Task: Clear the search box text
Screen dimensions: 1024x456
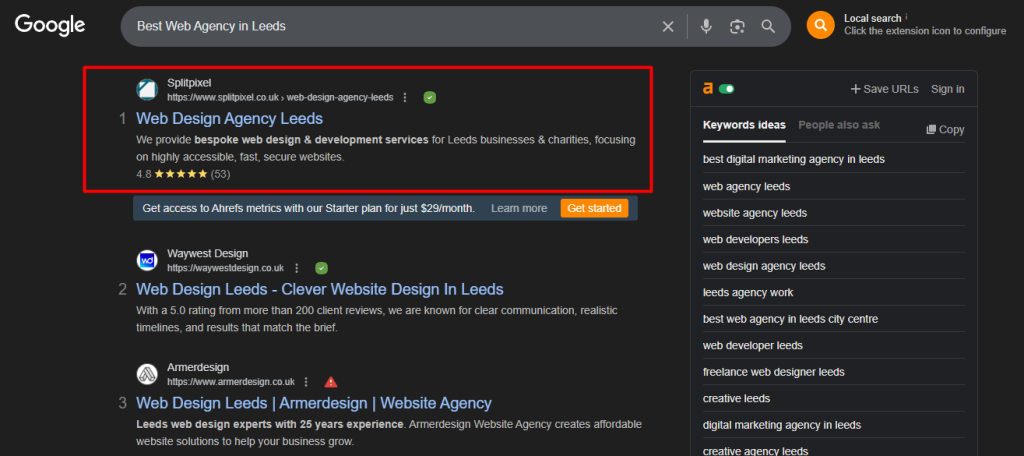Action: pos(668,26)
